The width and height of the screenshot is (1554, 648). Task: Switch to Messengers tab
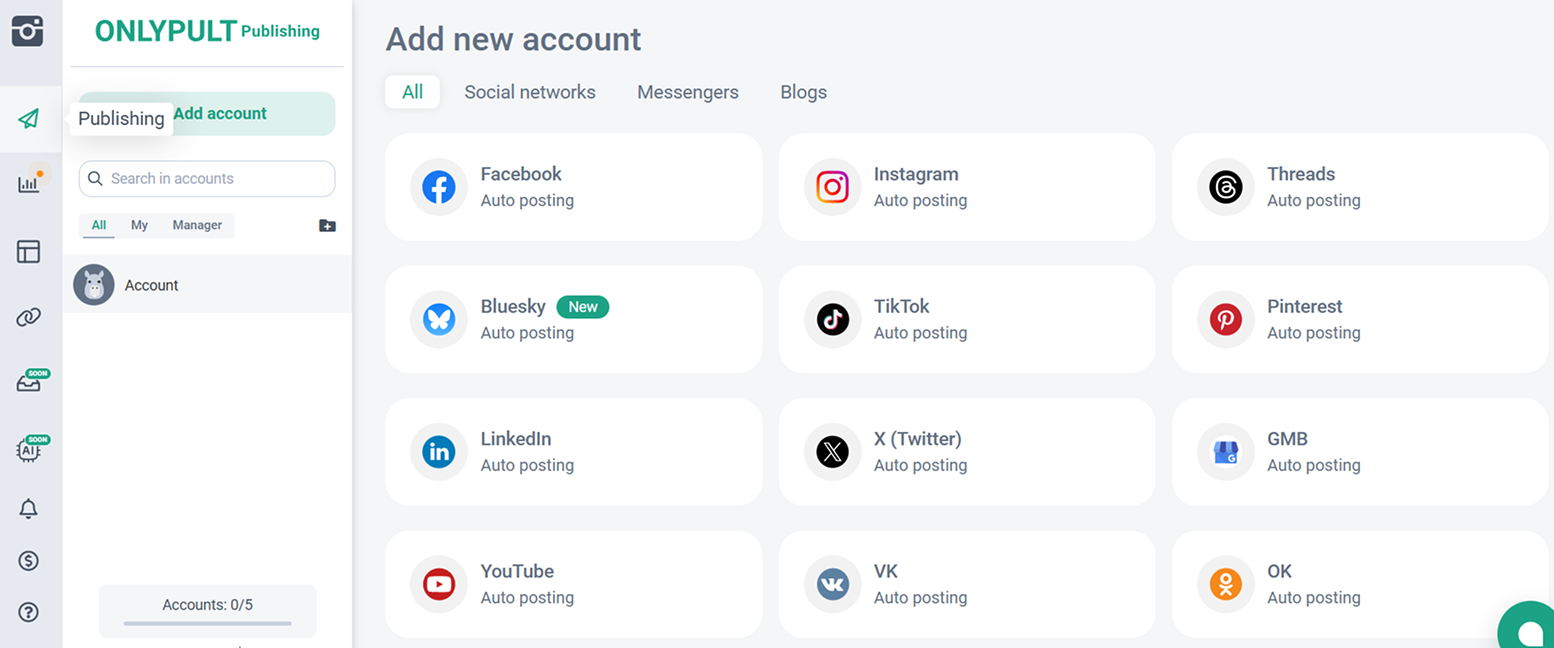(687, 92)
